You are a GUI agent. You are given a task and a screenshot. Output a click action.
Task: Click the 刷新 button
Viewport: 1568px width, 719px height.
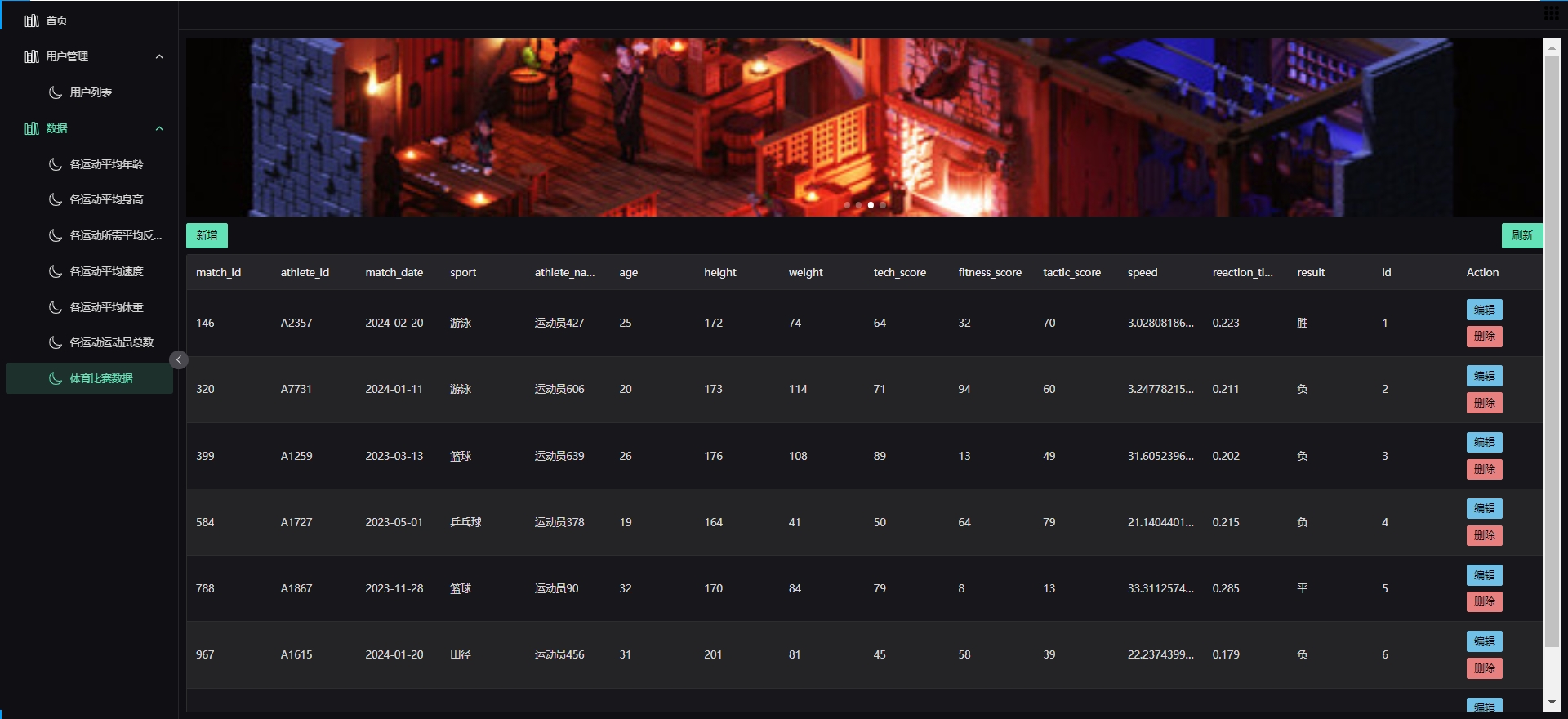1522,235
